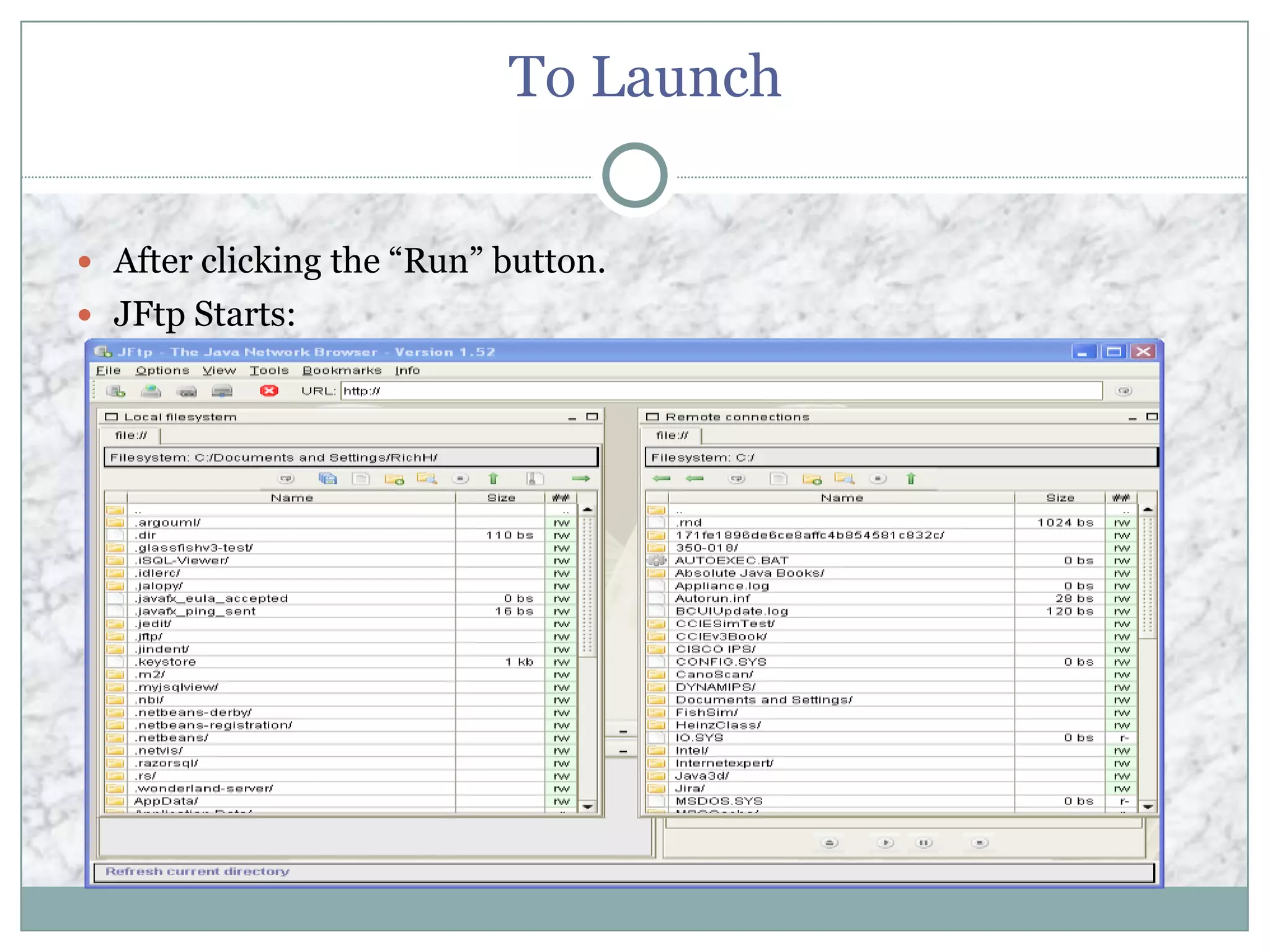Click the red disconnect X toolbar icon
This screenshot has width=1270, height=952.
pos(269,390)
